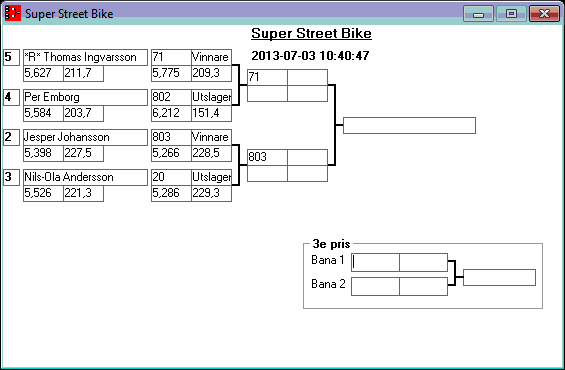Click the time field showing 5,775
The image size is (565, 370).
click(171, 73)
